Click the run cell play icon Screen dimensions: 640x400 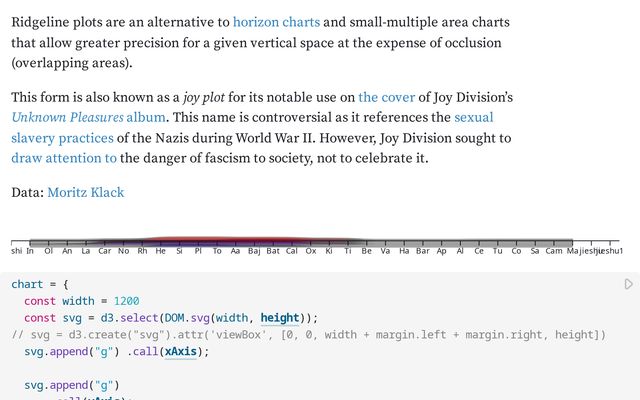coord(628,284)
